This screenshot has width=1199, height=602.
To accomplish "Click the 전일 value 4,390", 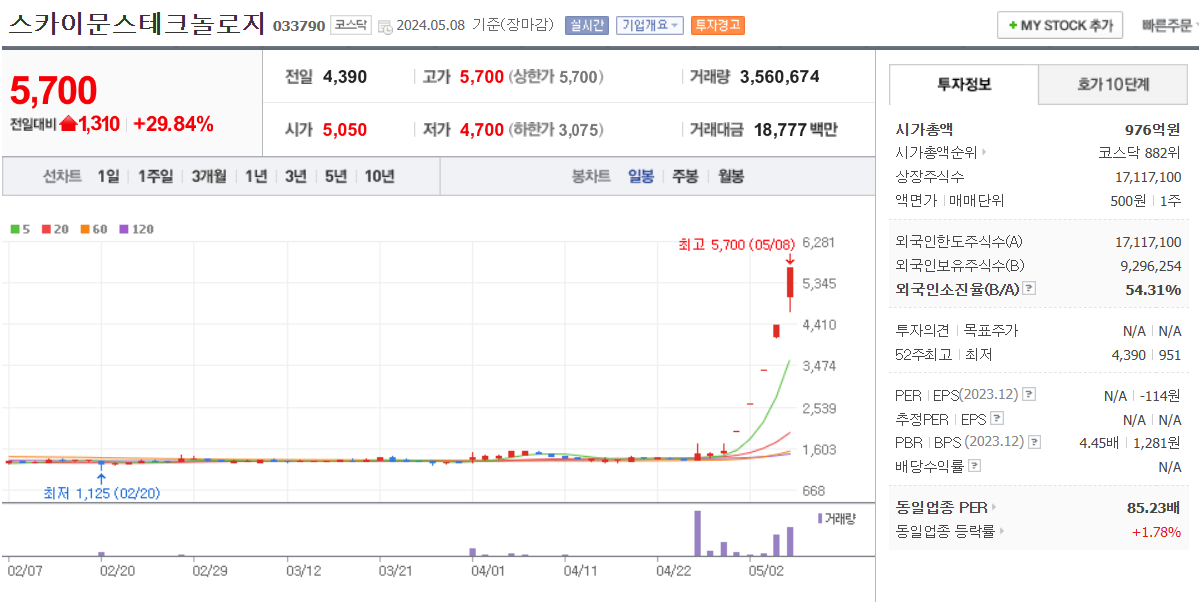I will 345,76.
